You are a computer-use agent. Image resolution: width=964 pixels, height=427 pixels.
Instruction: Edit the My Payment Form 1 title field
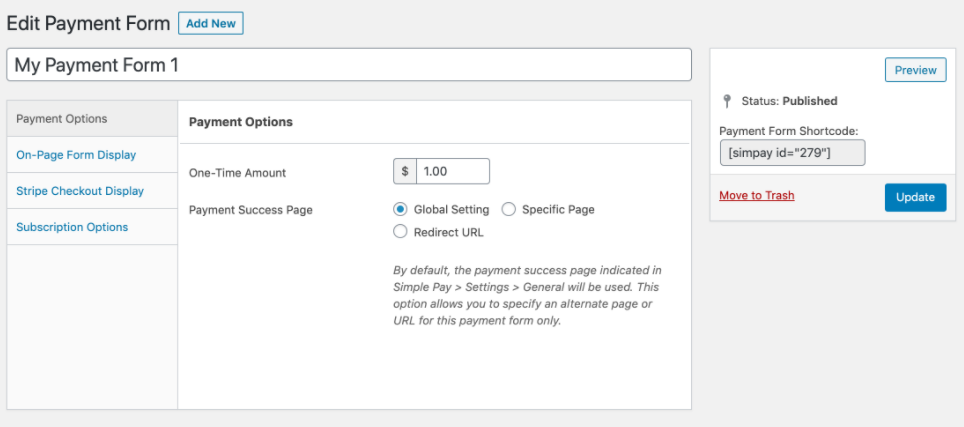(349, 65)
